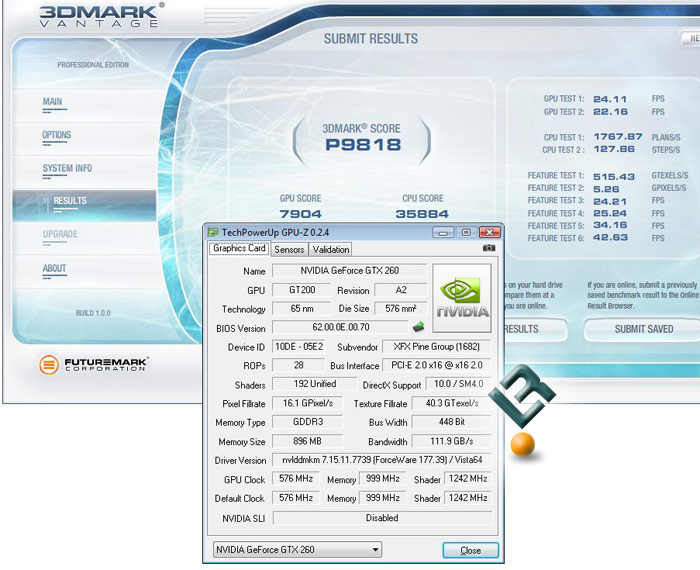Click the Technology field 65 nm
The width and height of the screenshot is (700, 570).
[302, 308]
